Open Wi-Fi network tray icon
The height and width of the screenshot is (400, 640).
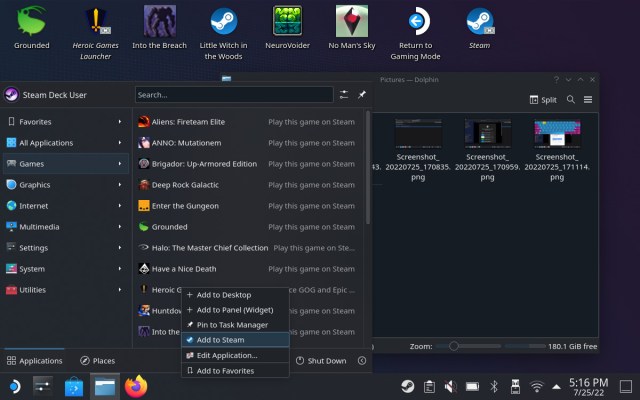[x=537, y=386]
